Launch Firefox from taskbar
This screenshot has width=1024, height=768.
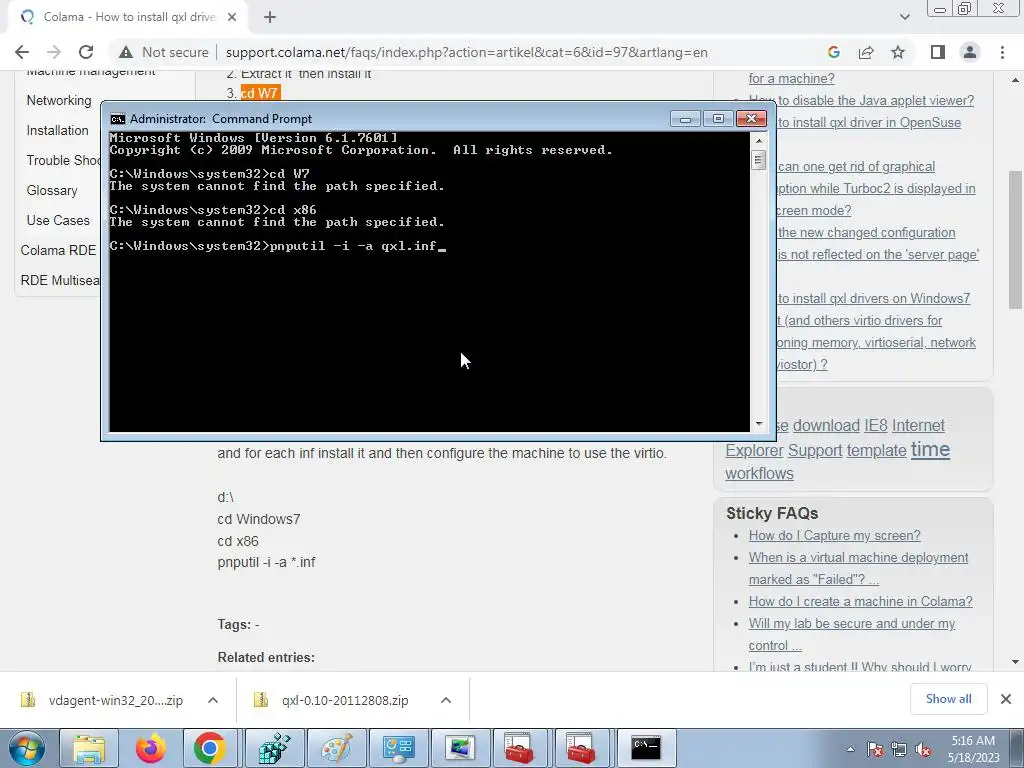pos(150,748)
